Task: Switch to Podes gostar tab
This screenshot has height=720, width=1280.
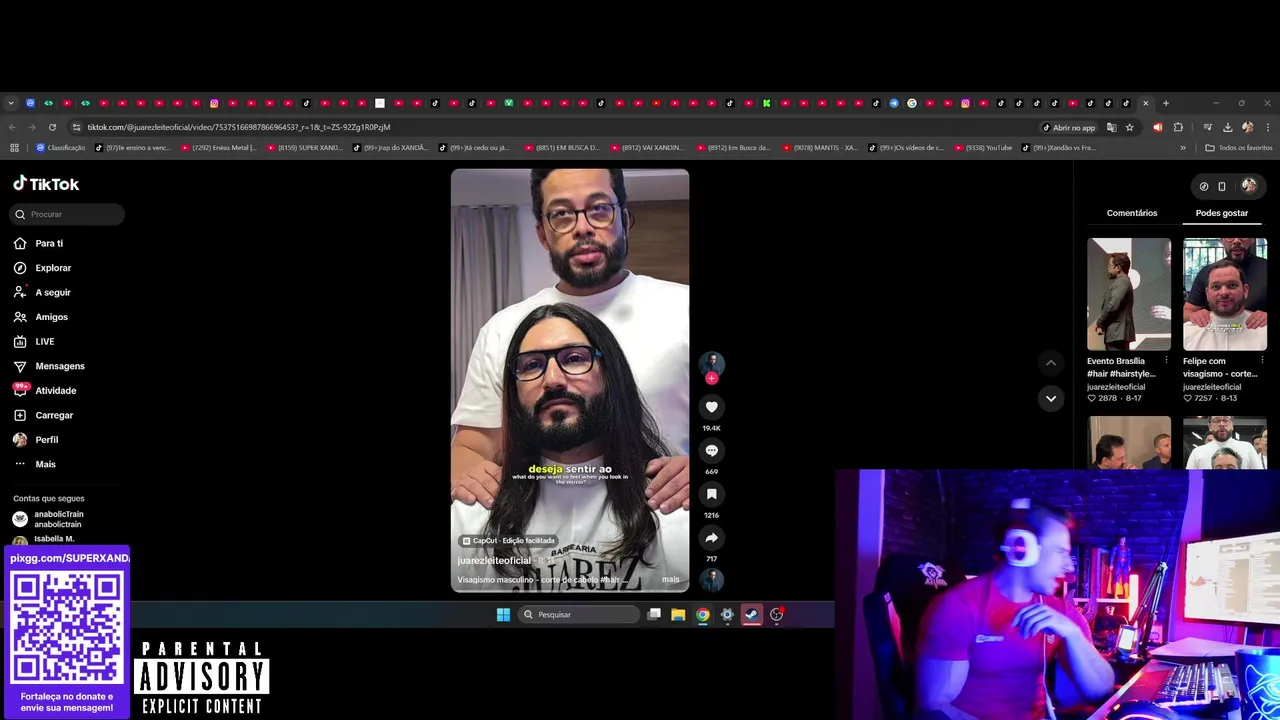Action: pyautogui.click(x=1222, y=213)
